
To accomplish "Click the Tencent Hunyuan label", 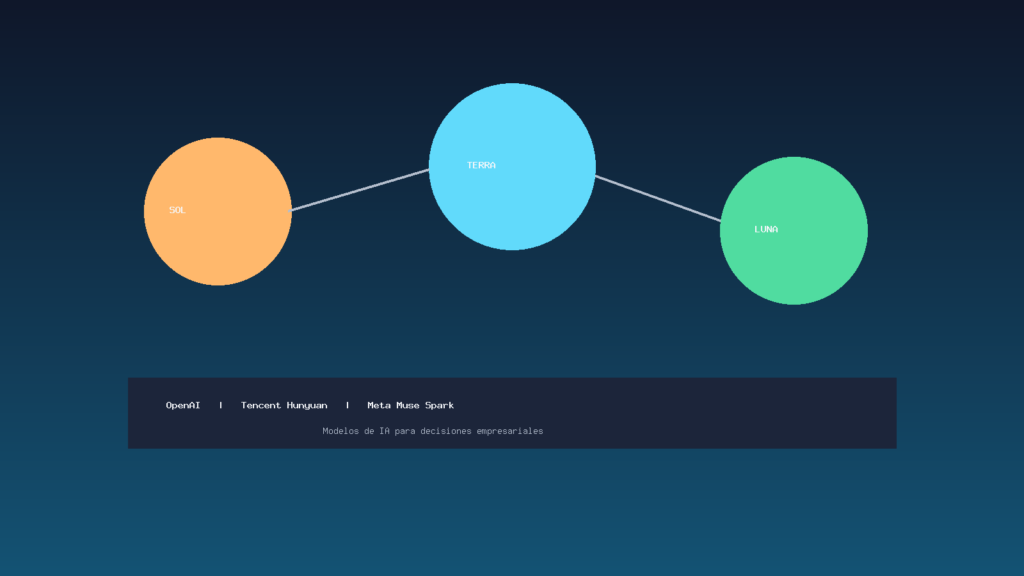I will [284, 405].
